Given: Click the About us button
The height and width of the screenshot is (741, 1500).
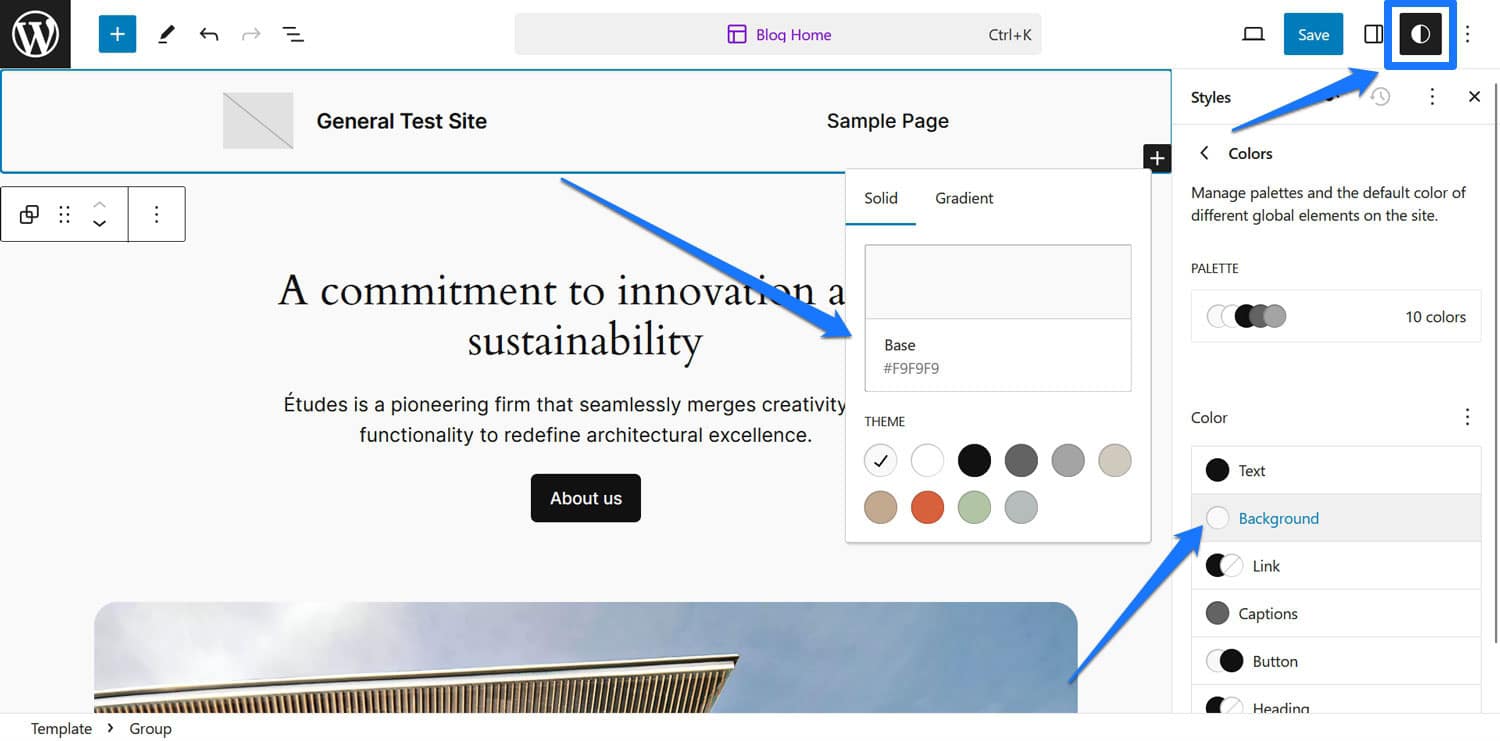Looking at the screenshot, I should (x=586, y=498).
